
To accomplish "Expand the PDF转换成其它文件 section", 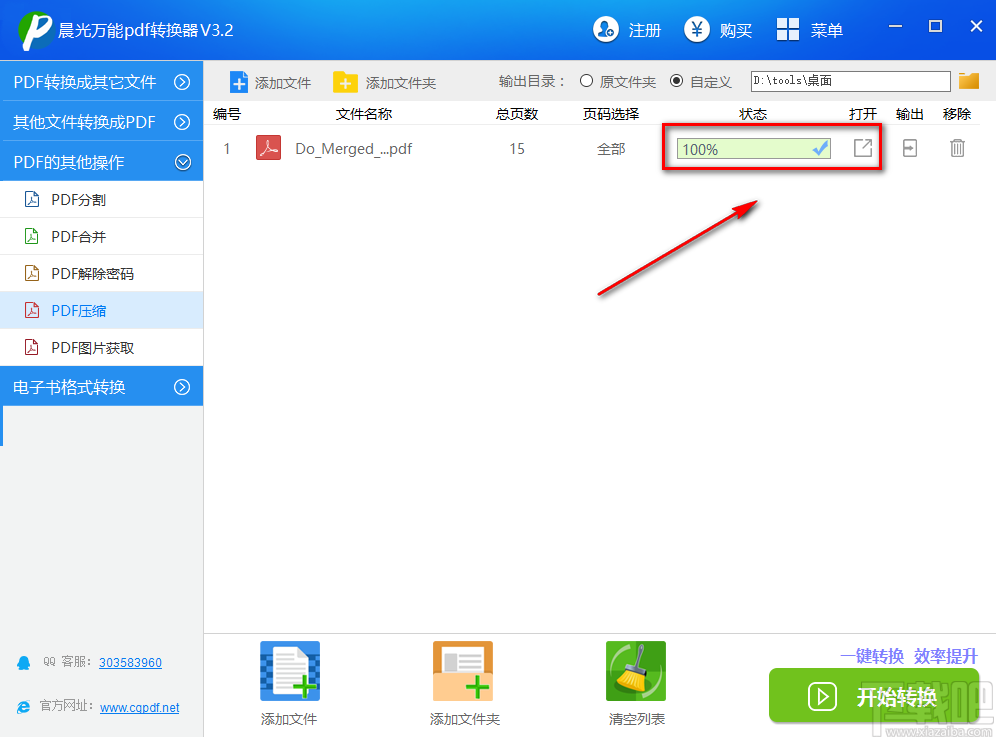I will [x=102, y=81].
